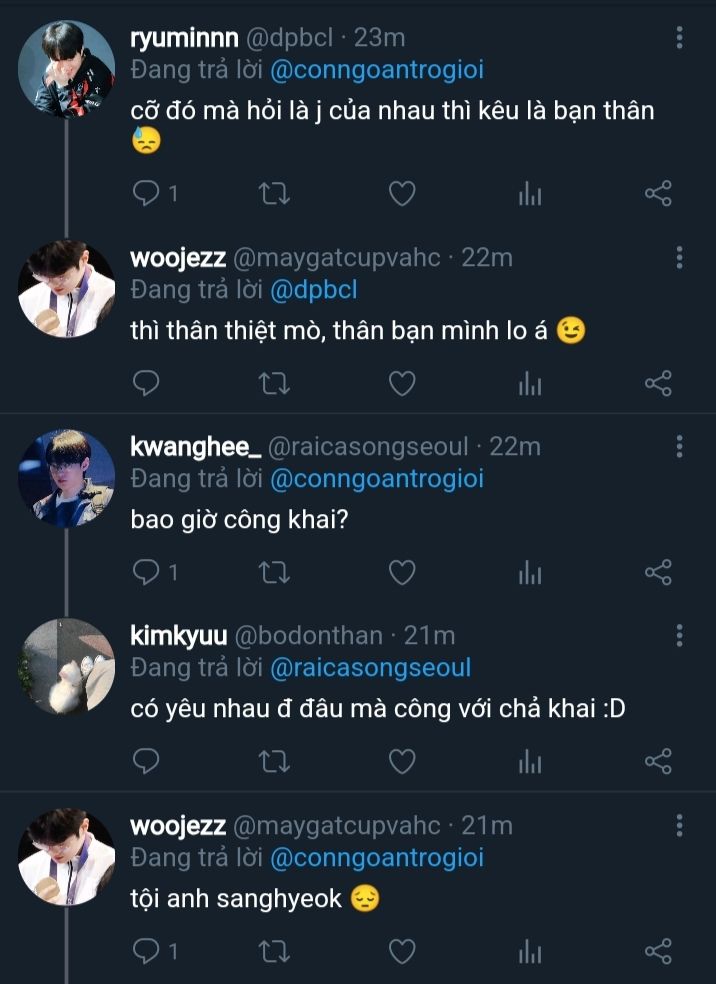This screenshot has height=984, width=716.
Task: Open kwanghee_'s profile avatar
Action: coord(67,478)
